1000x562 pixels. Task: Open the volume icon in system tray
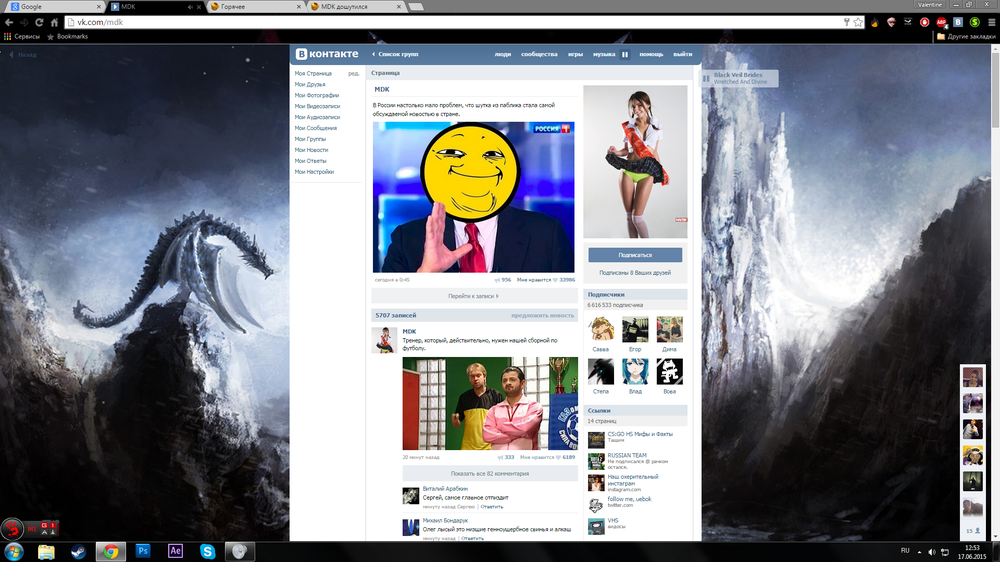click(x=932, y=552)
